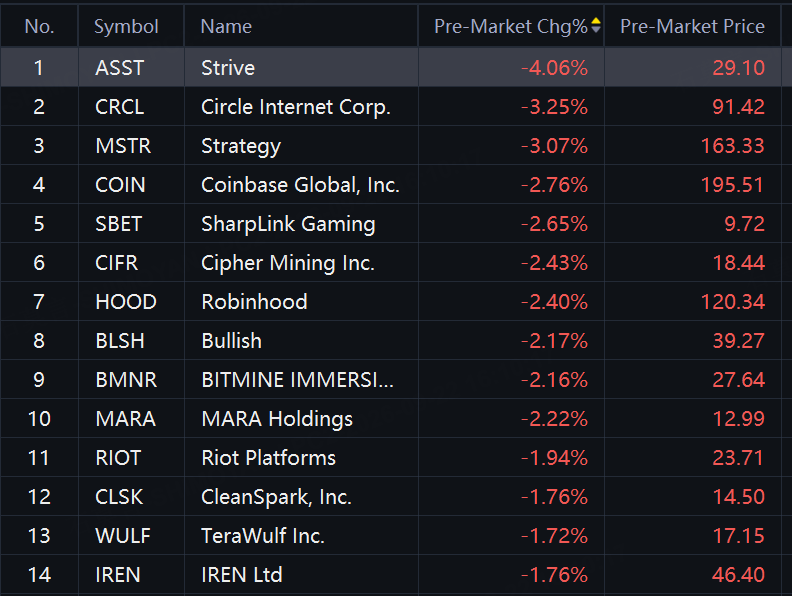Sort by the Name column header
This screenshot has width=792, height=596.
[x=226, y=26]
